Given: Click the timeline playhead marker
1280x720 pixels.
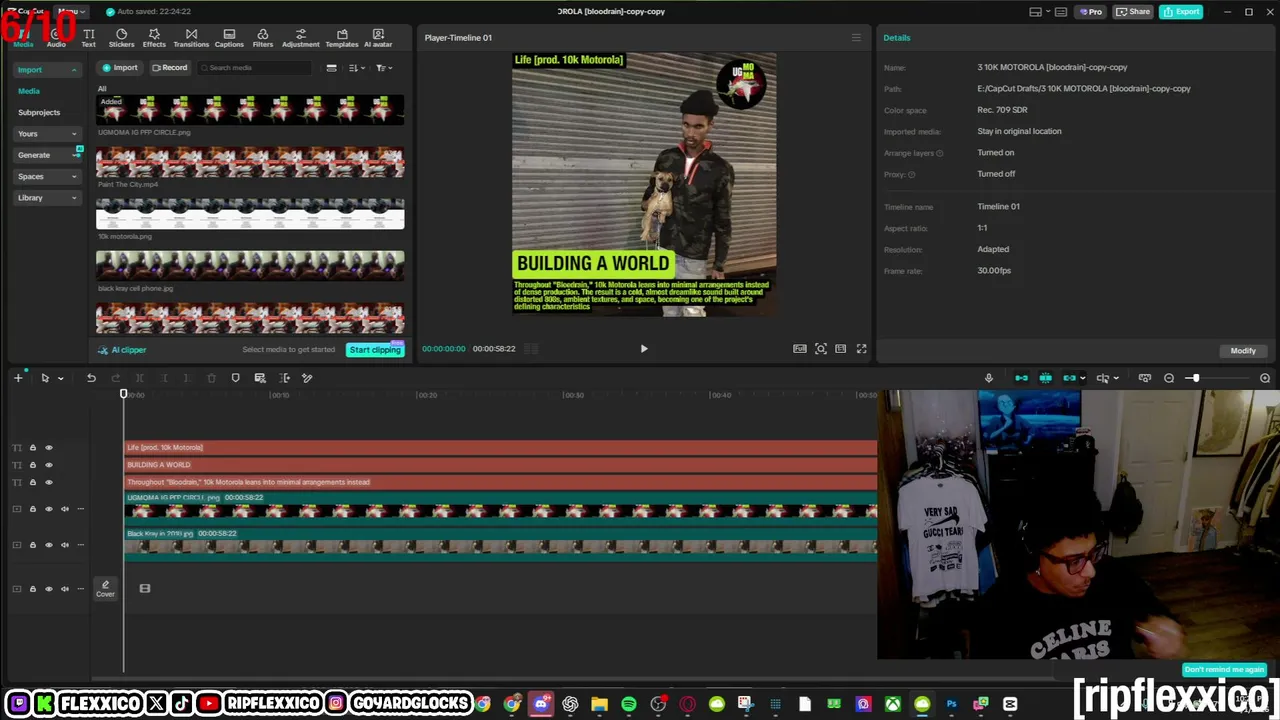Looking at the screenshot, I should pyautogui.click(x=124, y=395).
